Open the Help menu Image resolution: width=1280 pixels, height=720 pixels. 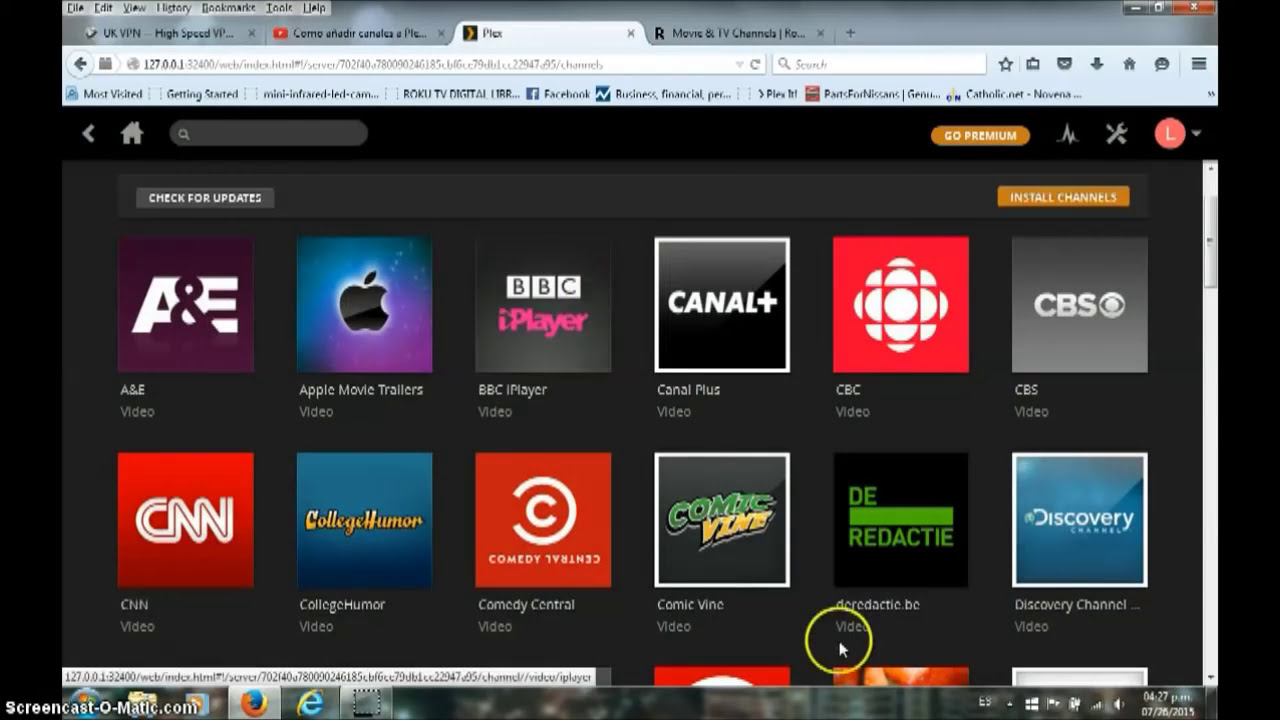click(x=314, y=8)
